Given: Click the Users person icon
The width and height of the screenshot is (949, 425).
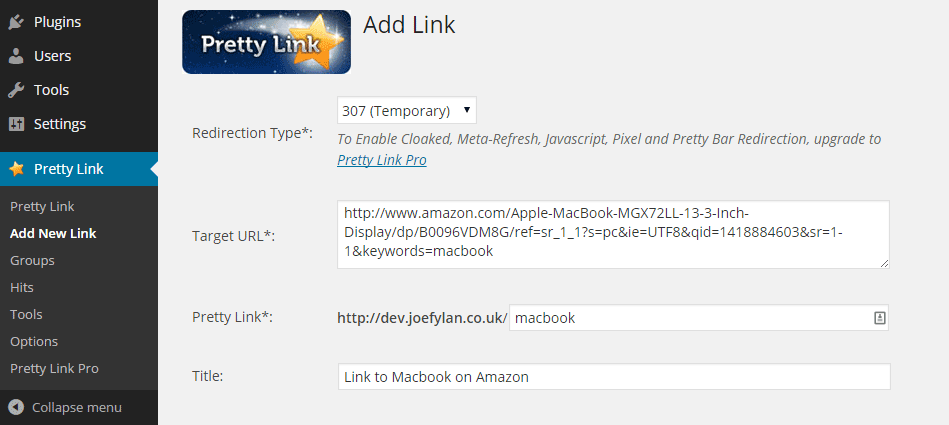Looking at the screenshot, I should coord(16,56).
